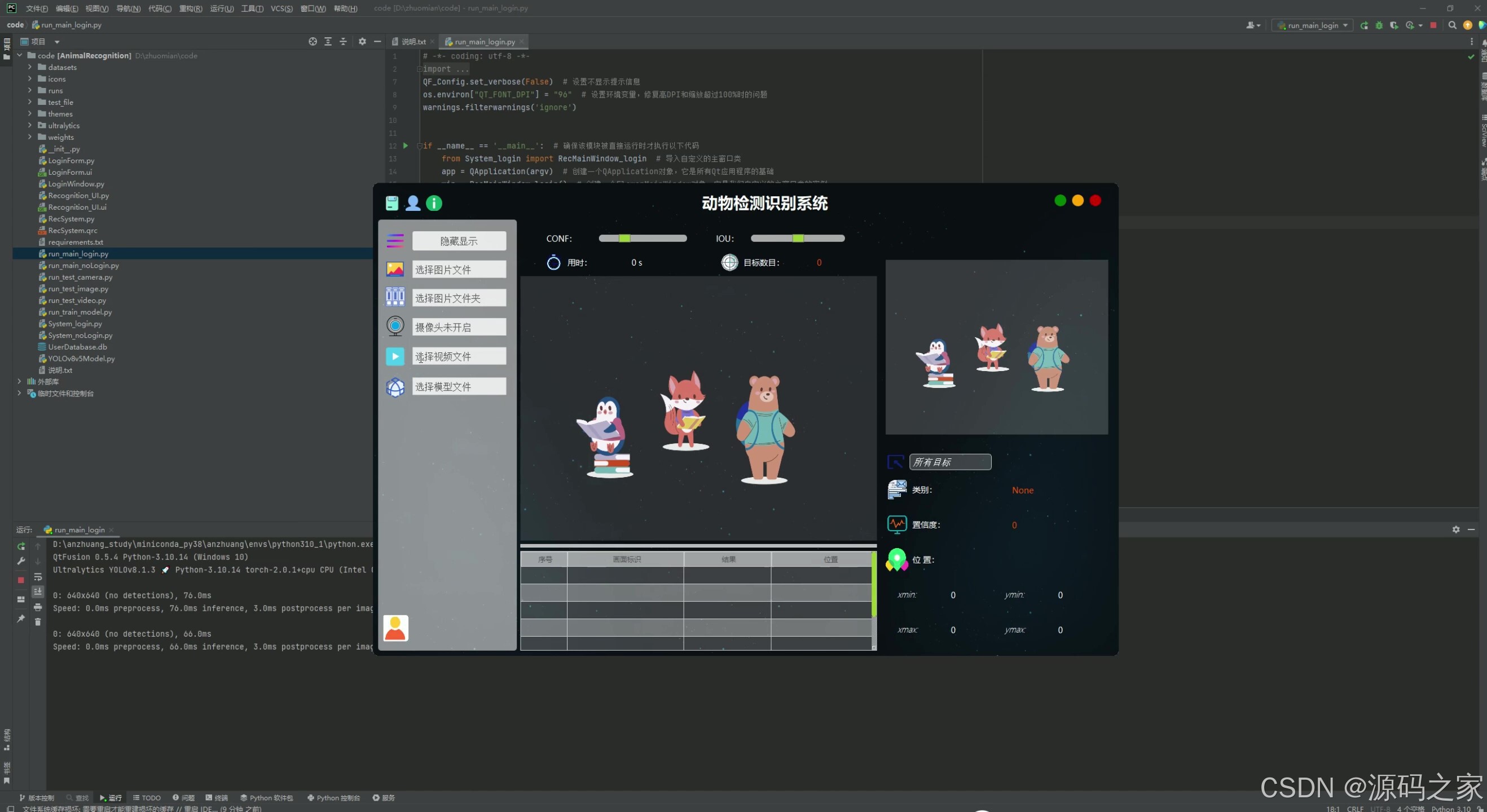Expand the test_file folder
This screenshot has height=812, width=1487.
click(29, 102)
